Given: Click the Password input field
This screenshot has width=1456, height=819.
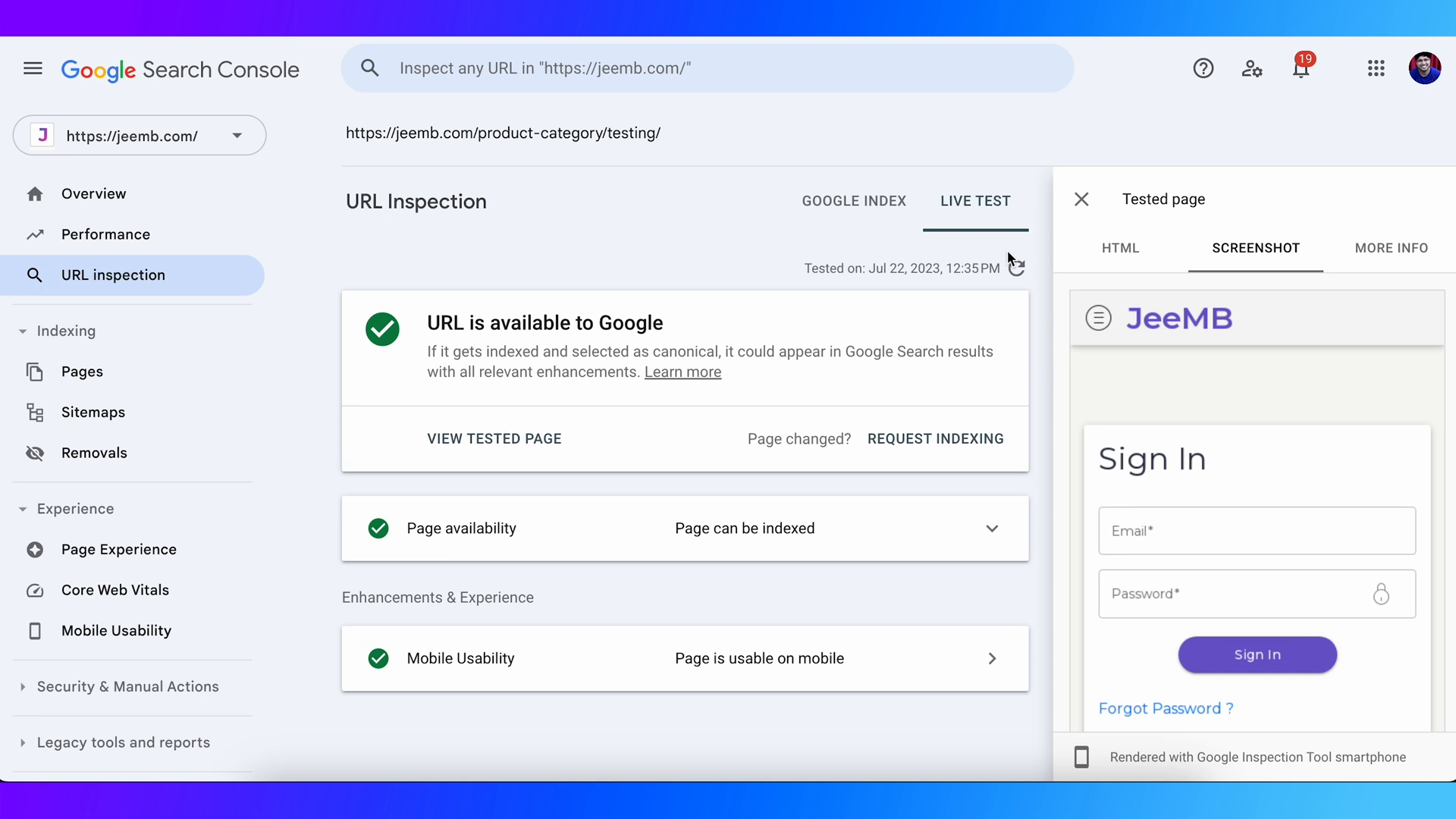Looking at the screenshot, I should click(1257, 594).
